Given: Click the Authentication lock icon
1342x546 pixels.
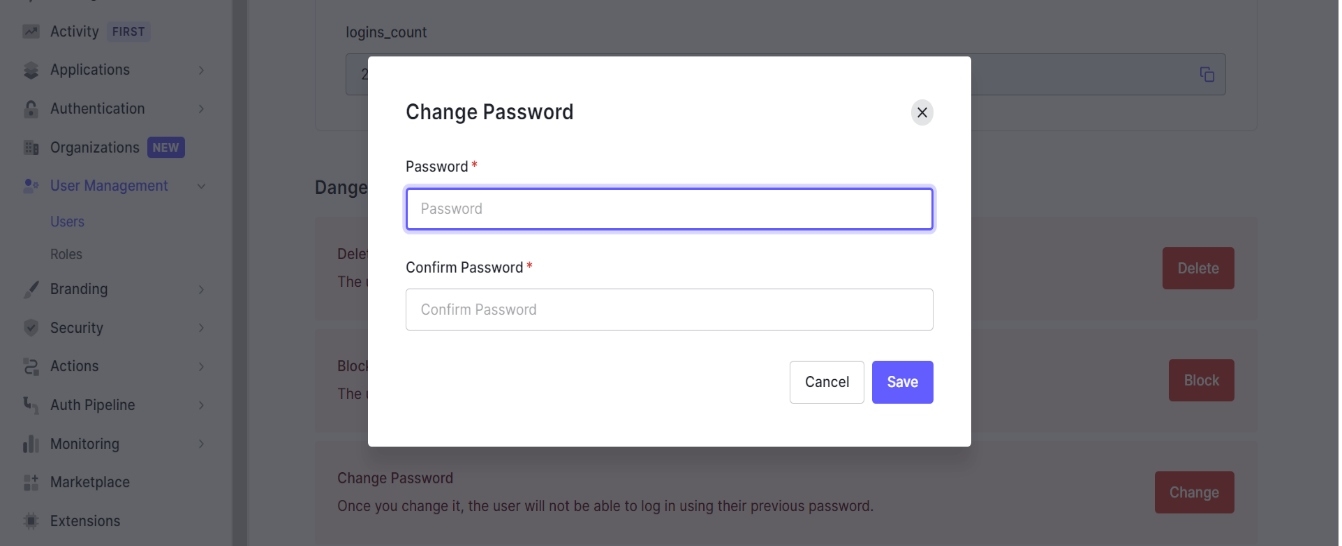Looking at the screenshot, I should pyautogui.click(x=31, y=109).
